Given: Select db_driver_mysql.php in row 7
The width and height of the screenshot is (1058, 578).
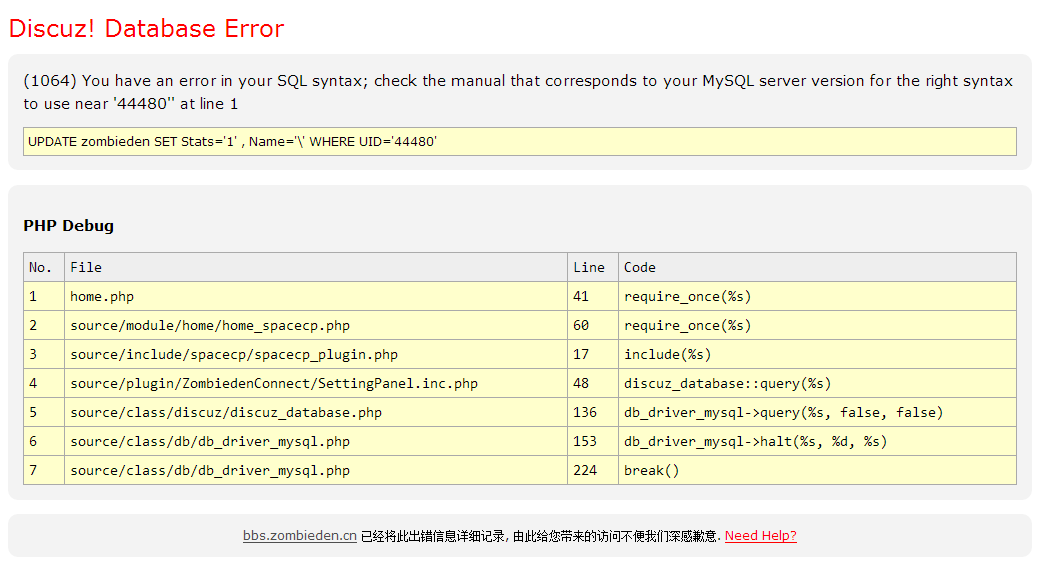Looking at the screenshot, I should (210, 470).
